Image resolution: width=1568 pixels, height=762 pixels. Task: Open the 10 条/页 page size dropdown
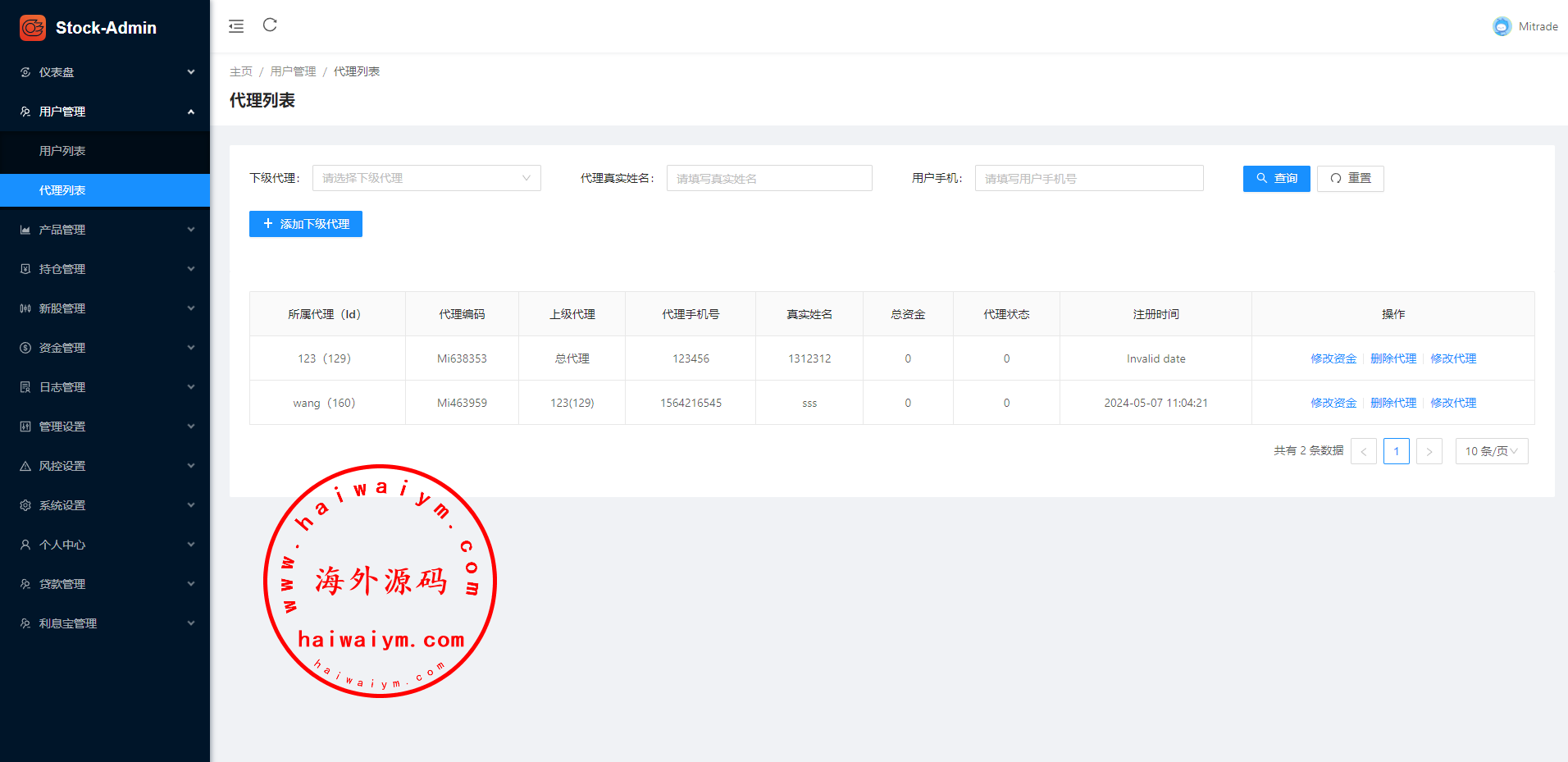[x=1491, y=451]
